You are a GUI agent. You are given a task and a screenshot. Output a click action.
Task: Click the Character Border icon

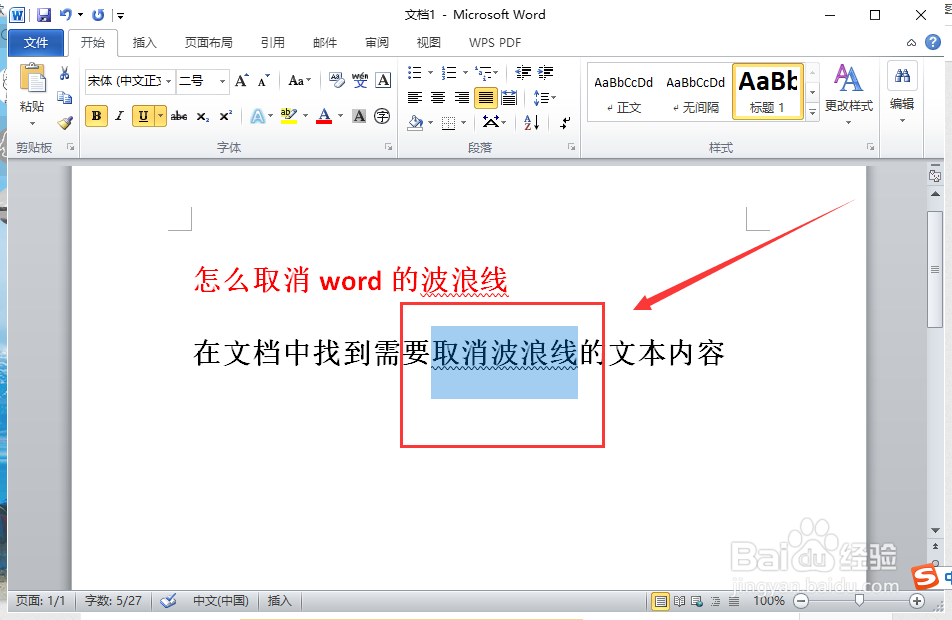[x=382, y=80]
